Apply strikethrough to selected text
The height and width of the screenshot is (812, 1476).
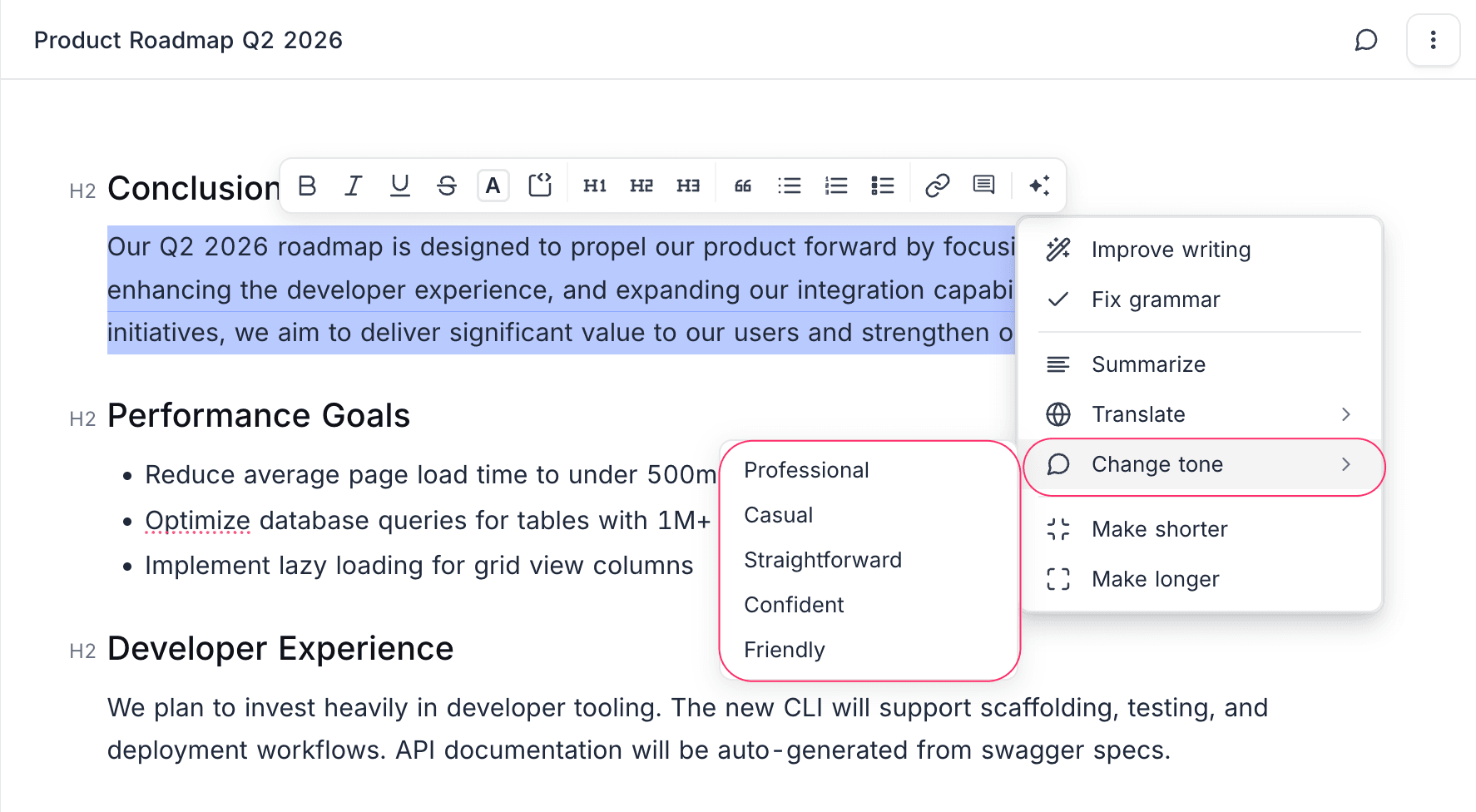(x=447, y=186)
